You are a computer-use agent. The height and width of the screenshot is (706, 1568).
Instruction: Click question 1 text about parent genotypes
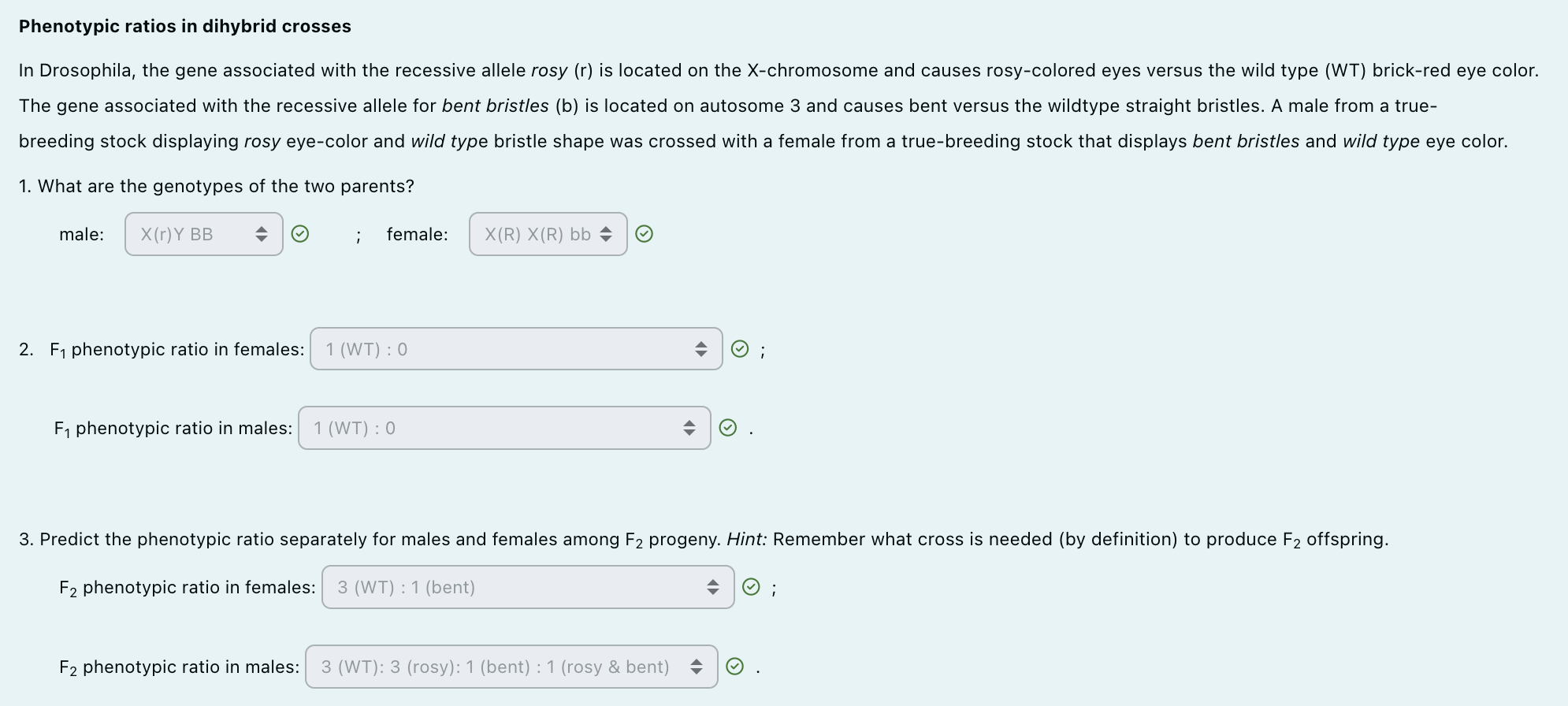click(217, 186)
